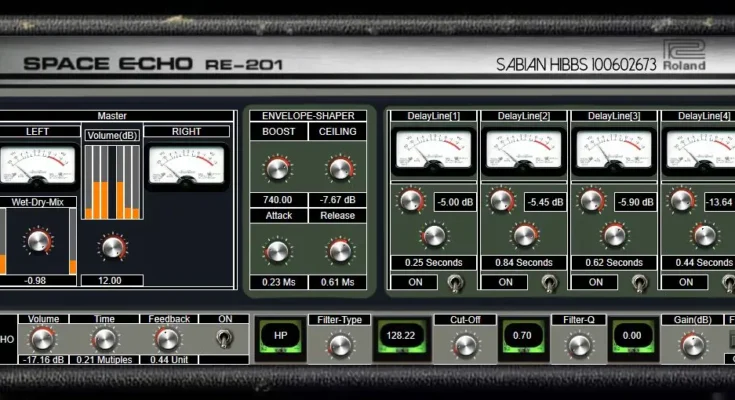This screenshot has height=400, width=735.
Task: Toggle the DelayLine[1] ON switch
Action: coord(456,282)
